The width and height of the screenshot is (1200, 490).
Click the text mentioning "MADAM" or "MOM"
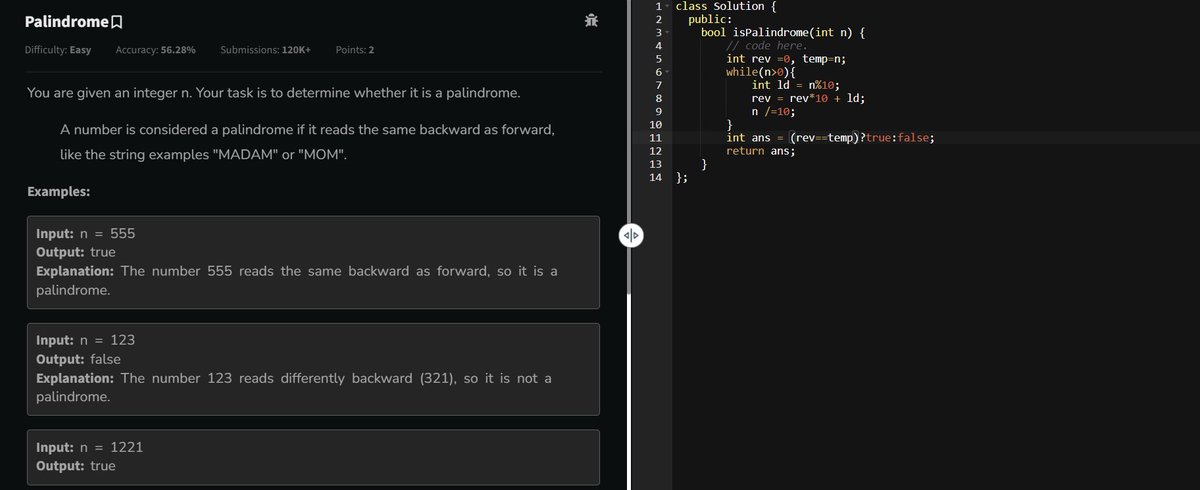pyautogui.click(x=204, y=157)
